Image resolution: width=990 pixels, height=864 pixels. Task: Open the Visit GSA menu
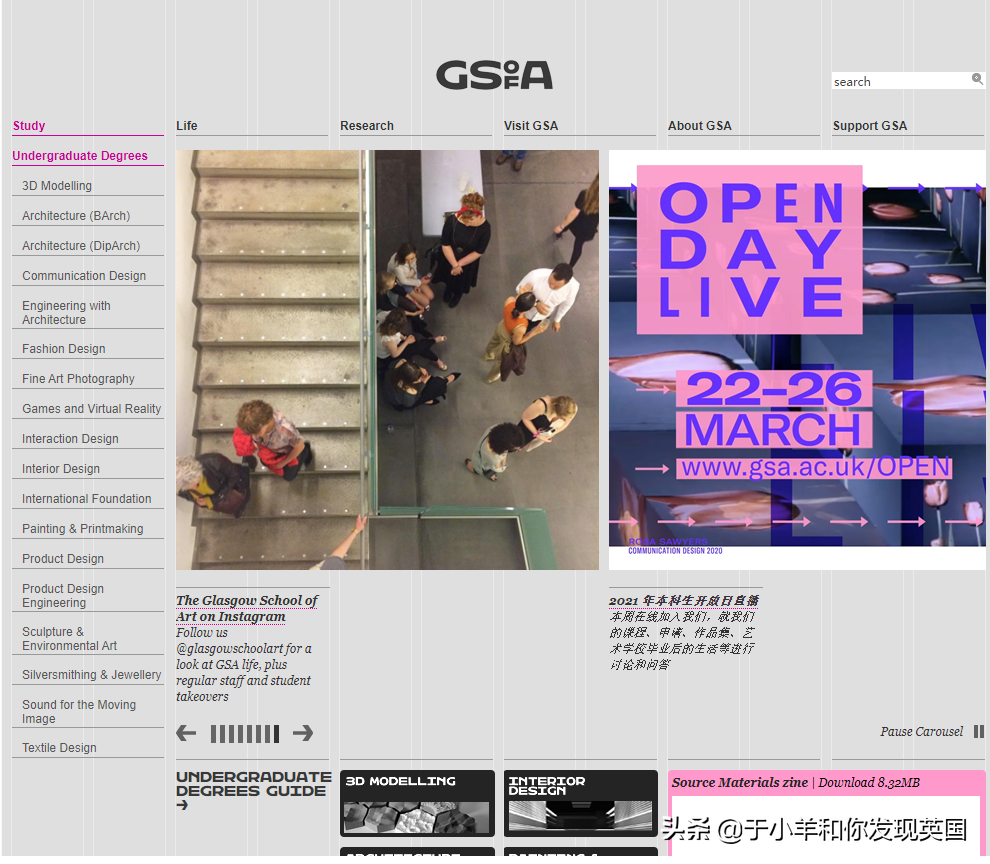point(531,126)
